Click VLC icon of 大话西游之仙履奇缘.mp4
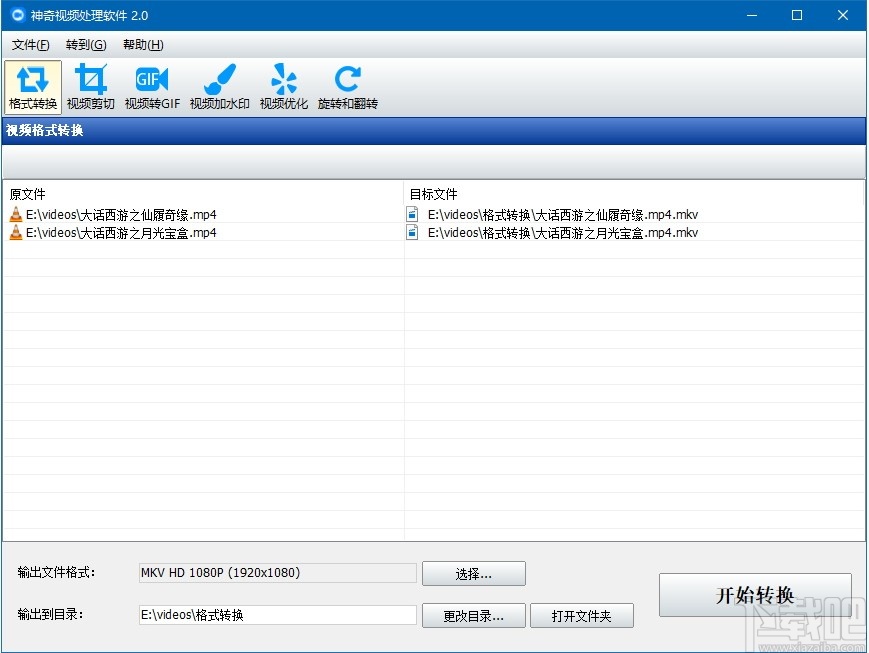Image resolution: width=869 pixels, height=653 pixels. (x=16, y=215)
